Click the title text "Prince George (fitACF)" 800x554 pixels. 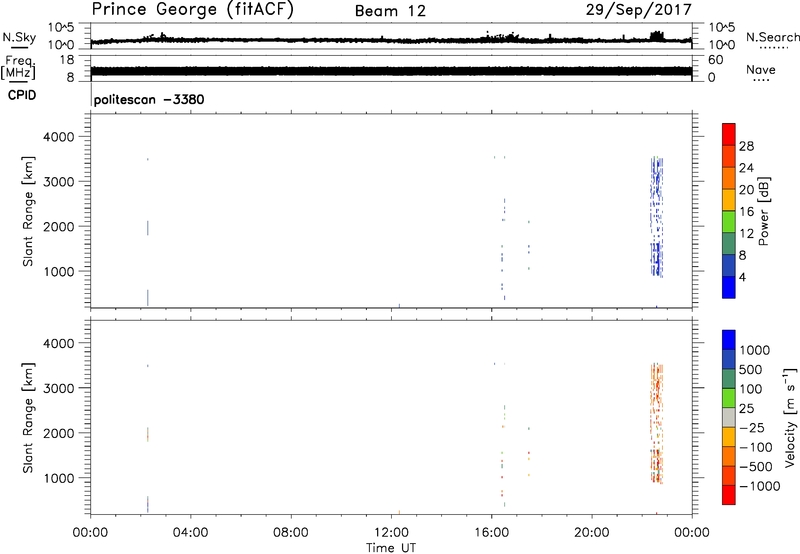pyautogui.click(x=192, y=9)
